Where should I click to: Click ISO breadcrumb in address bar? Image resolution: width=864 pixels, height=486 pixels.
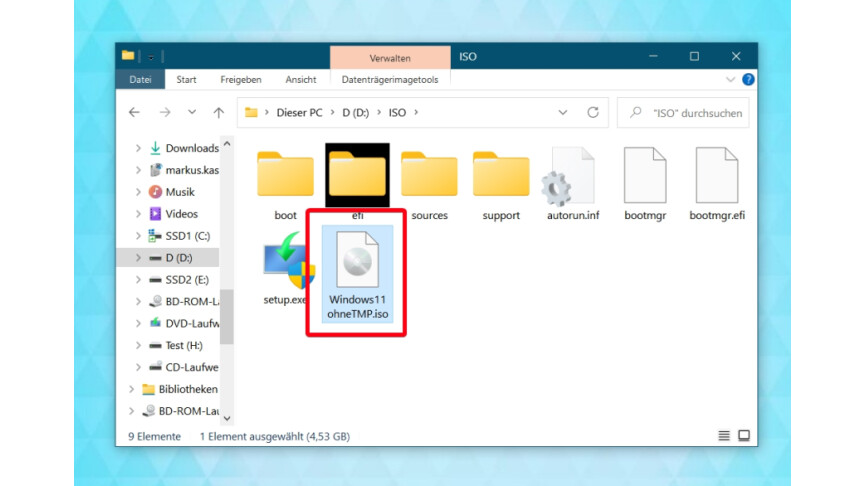click(397, 112)
